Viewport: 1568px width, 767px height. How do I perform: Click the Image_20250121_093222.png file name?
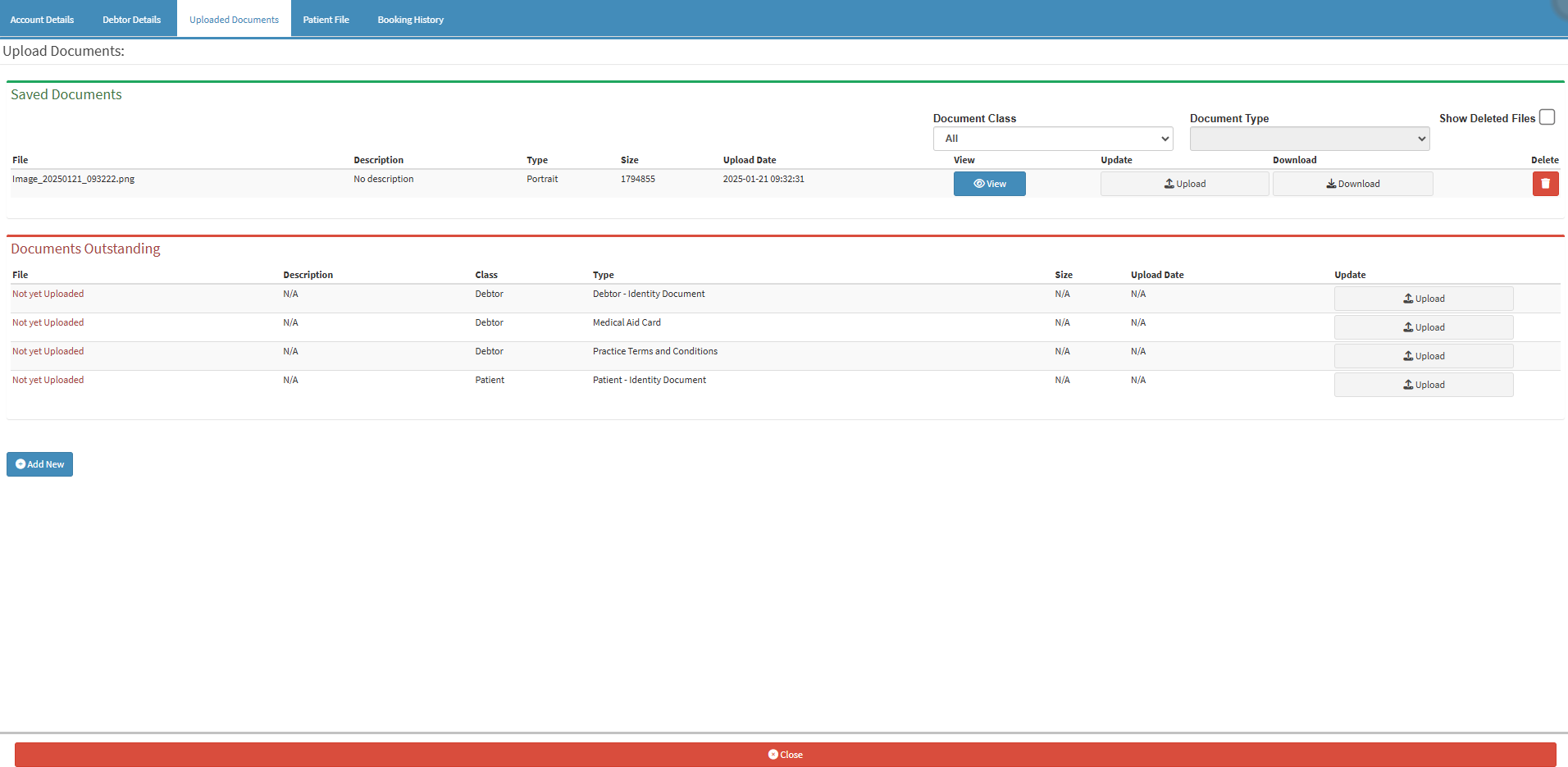[x=73, y=179]
